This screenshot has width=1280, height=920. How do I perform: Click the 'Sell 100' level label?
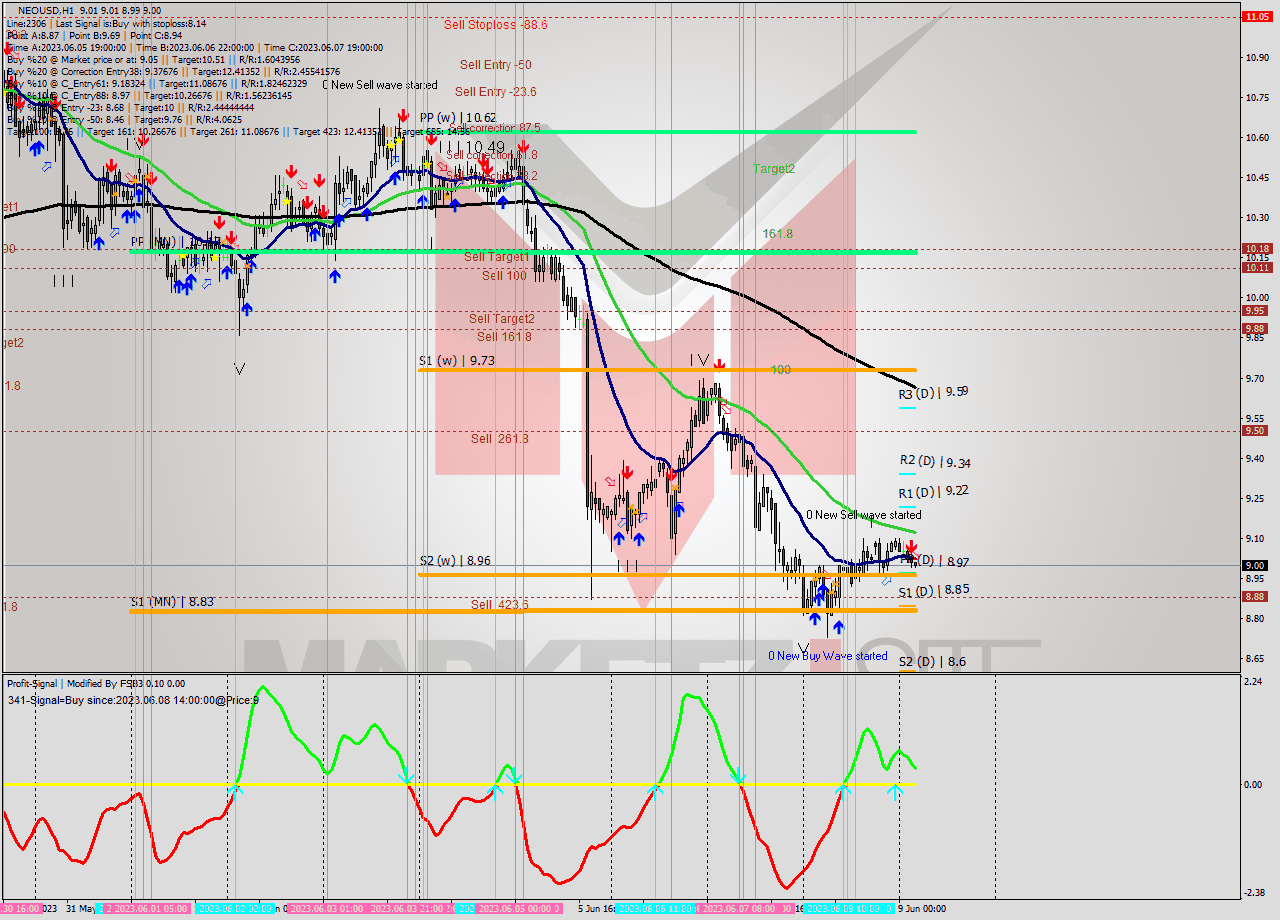(x=504, y=275)
